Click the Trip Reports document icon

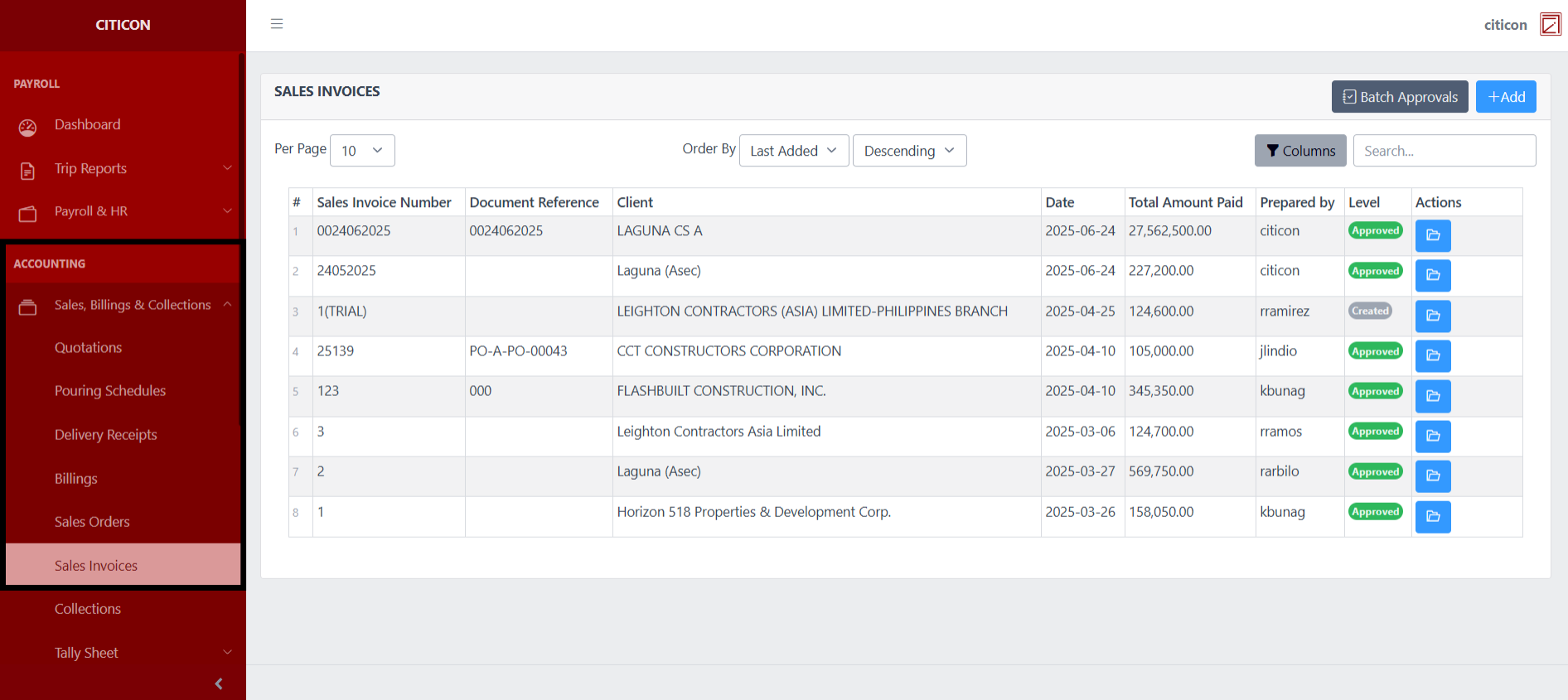point(27,171)
